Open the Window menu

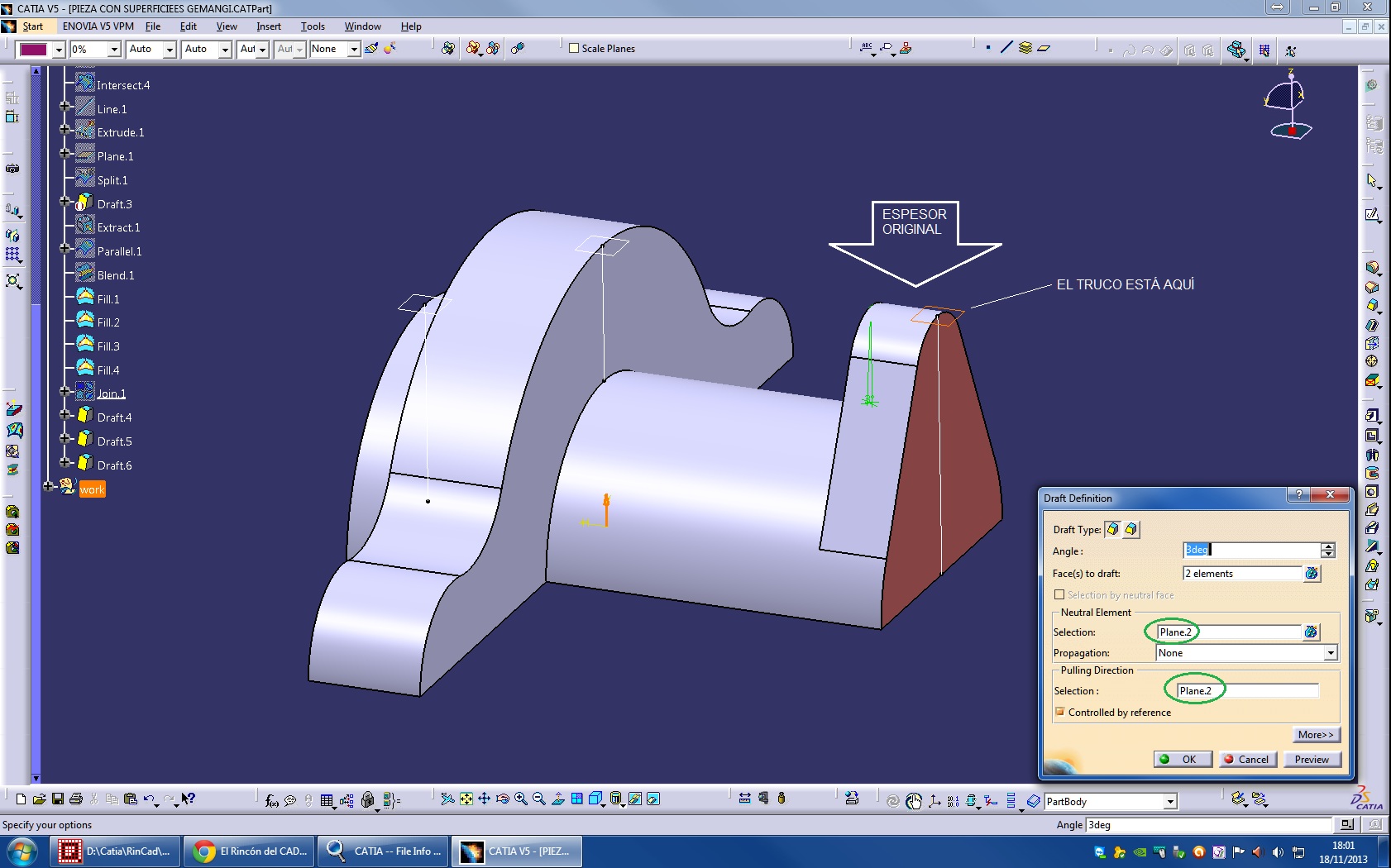[362, 26]
